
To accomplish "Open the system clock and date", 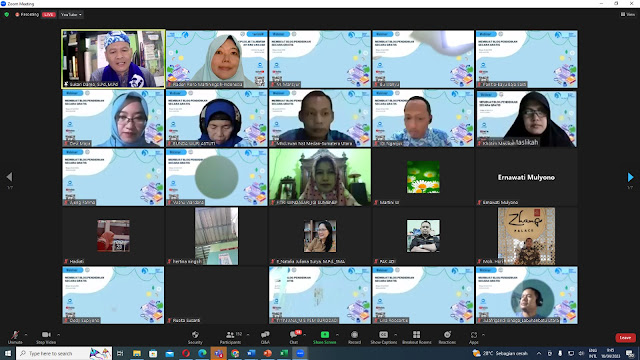I will point(611,353).
